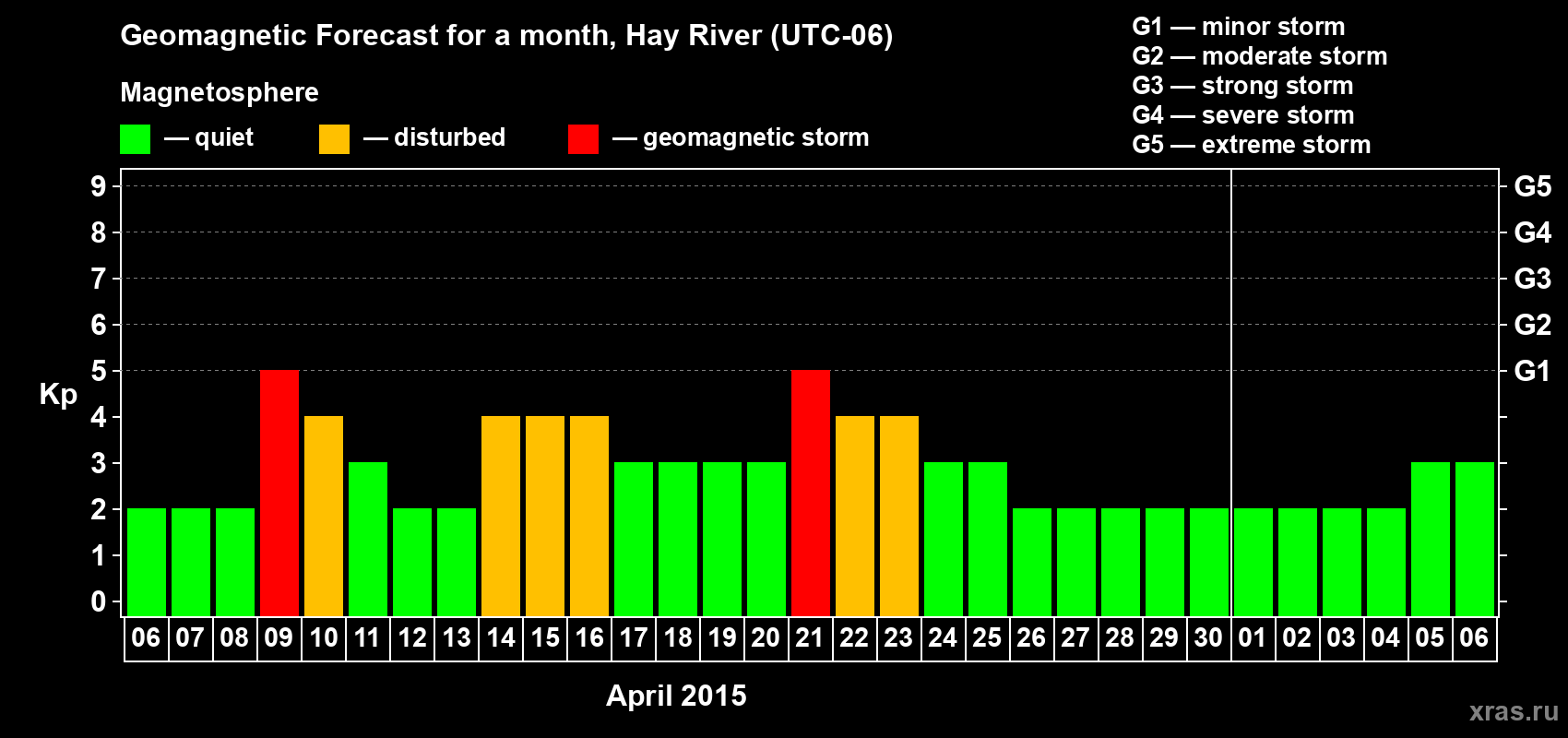This screenshot has height=738, width=1568.
Task: Click the G3 axis label on right
Action: 1532,279
